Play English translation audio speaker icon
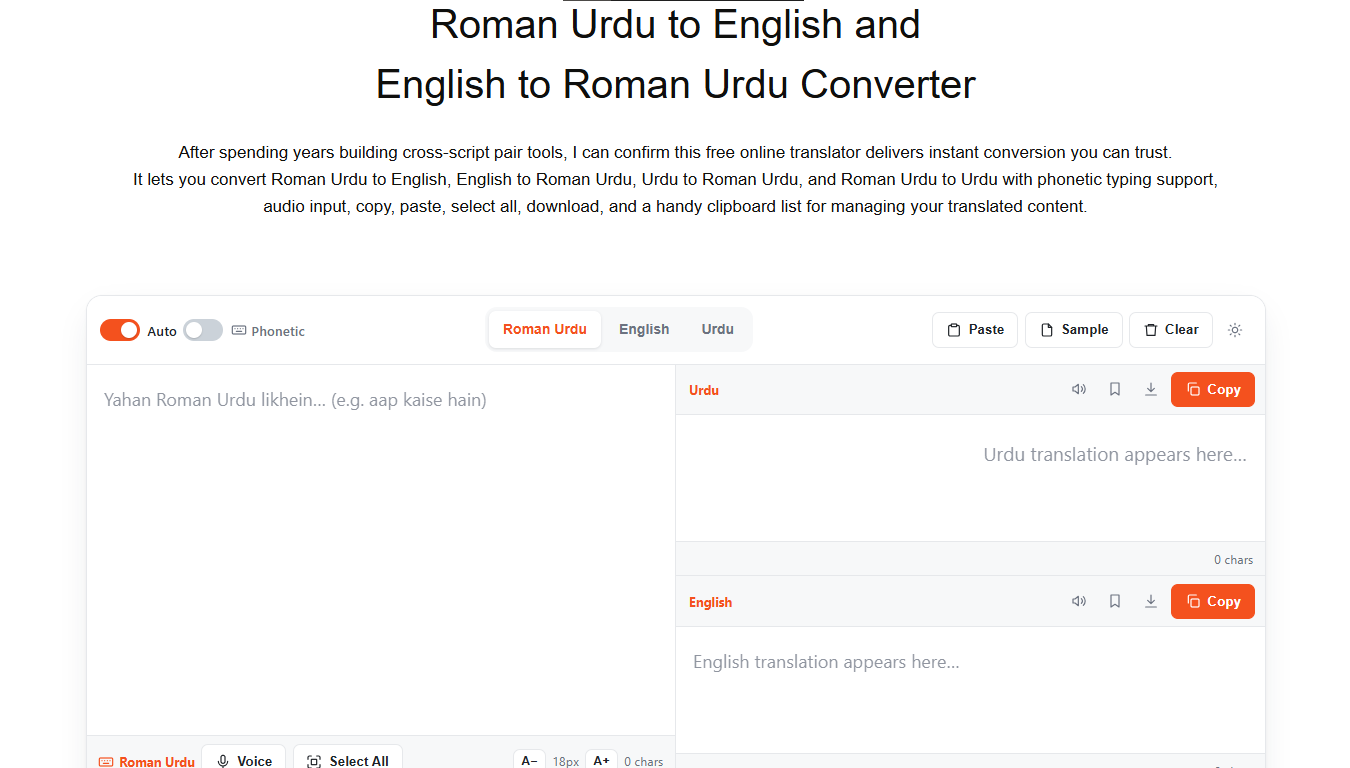The image size is (1350, 768). (1079, 602)
